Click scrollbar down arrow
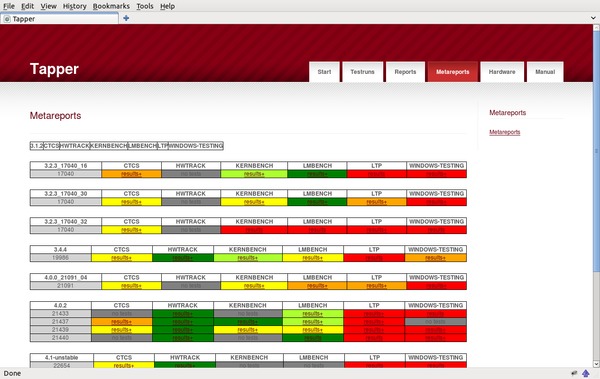Image resolution: width=600 pixels, height=379 pixels. pos(596,364)
